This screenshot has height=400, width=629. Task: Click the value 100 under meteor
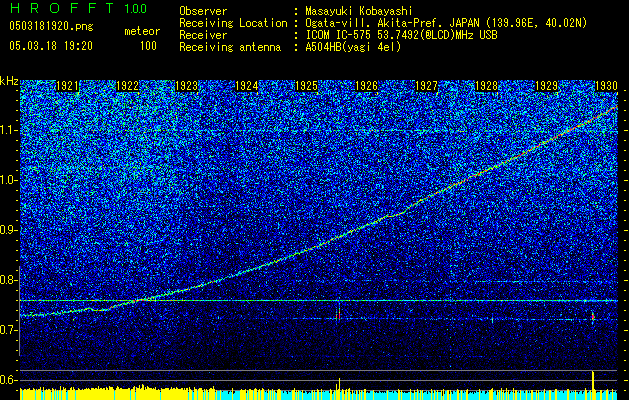click(x=148, y=46)
